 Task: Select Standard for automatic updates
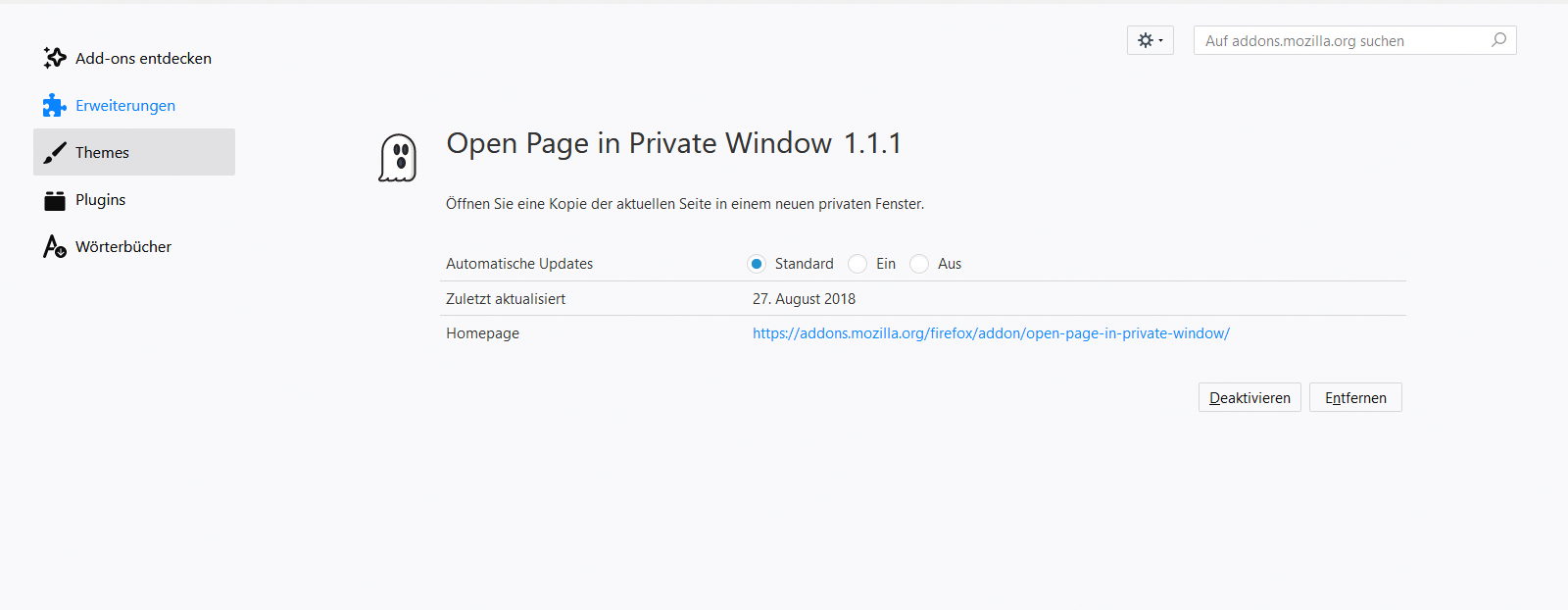757,264
